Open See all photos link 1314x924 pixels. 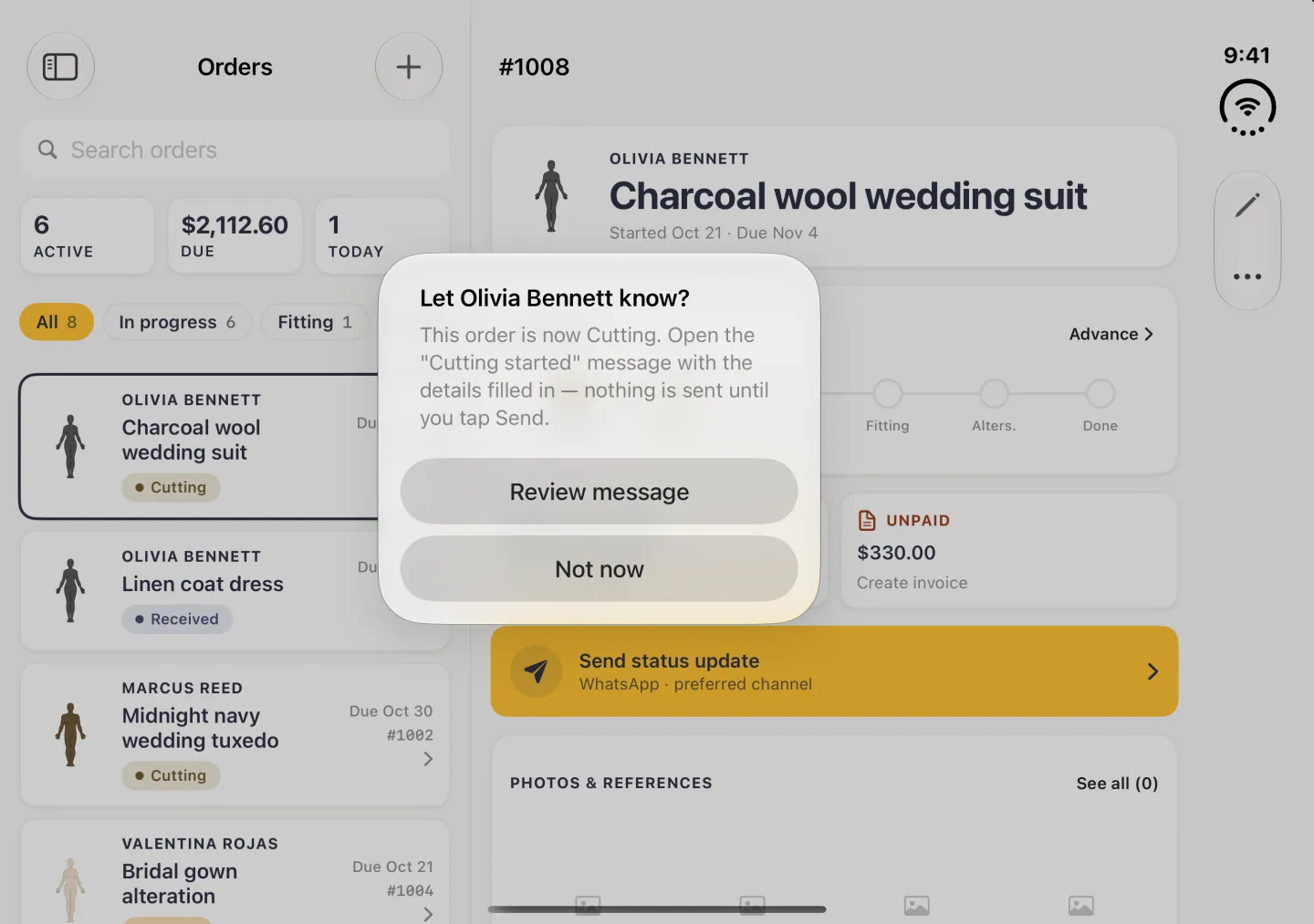tap(1117, 784)
